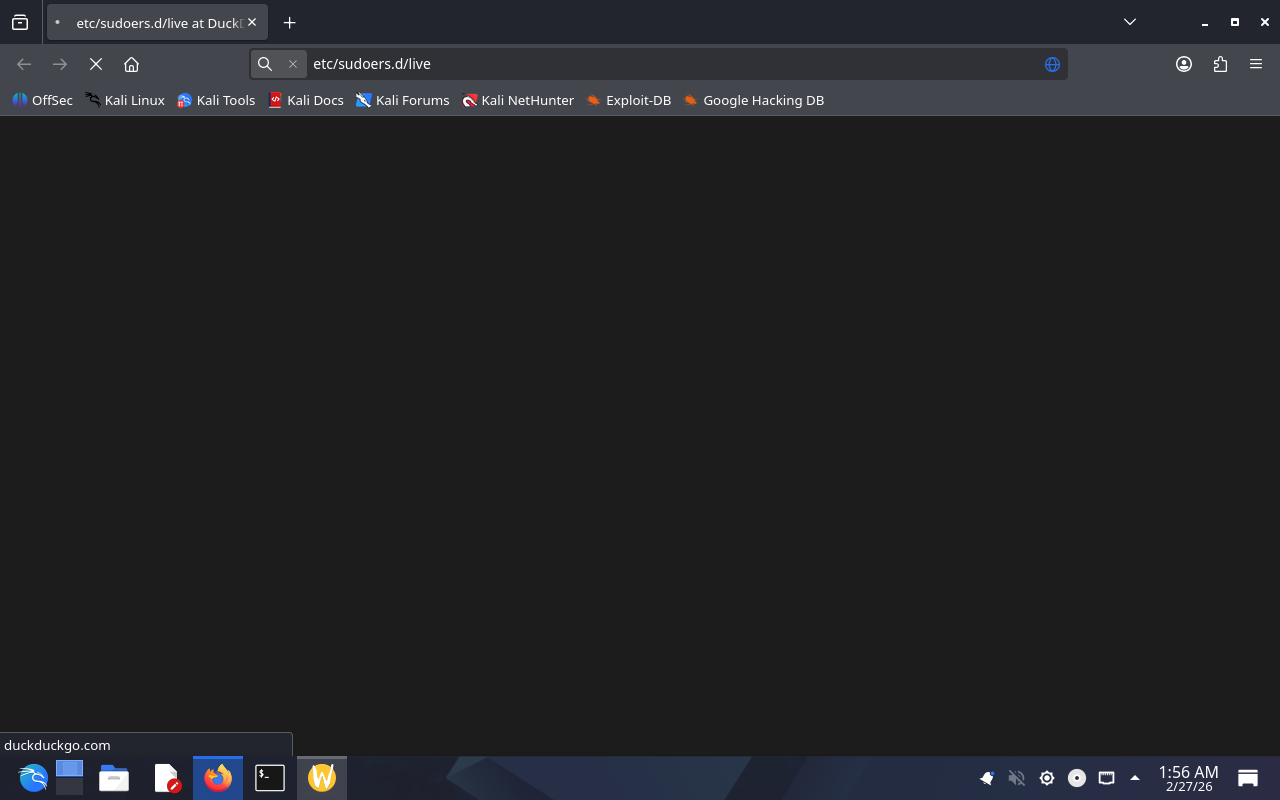The image size is (1280, 800).
Task: Launch the terminal from the taskbar
Action: (270, 778)
